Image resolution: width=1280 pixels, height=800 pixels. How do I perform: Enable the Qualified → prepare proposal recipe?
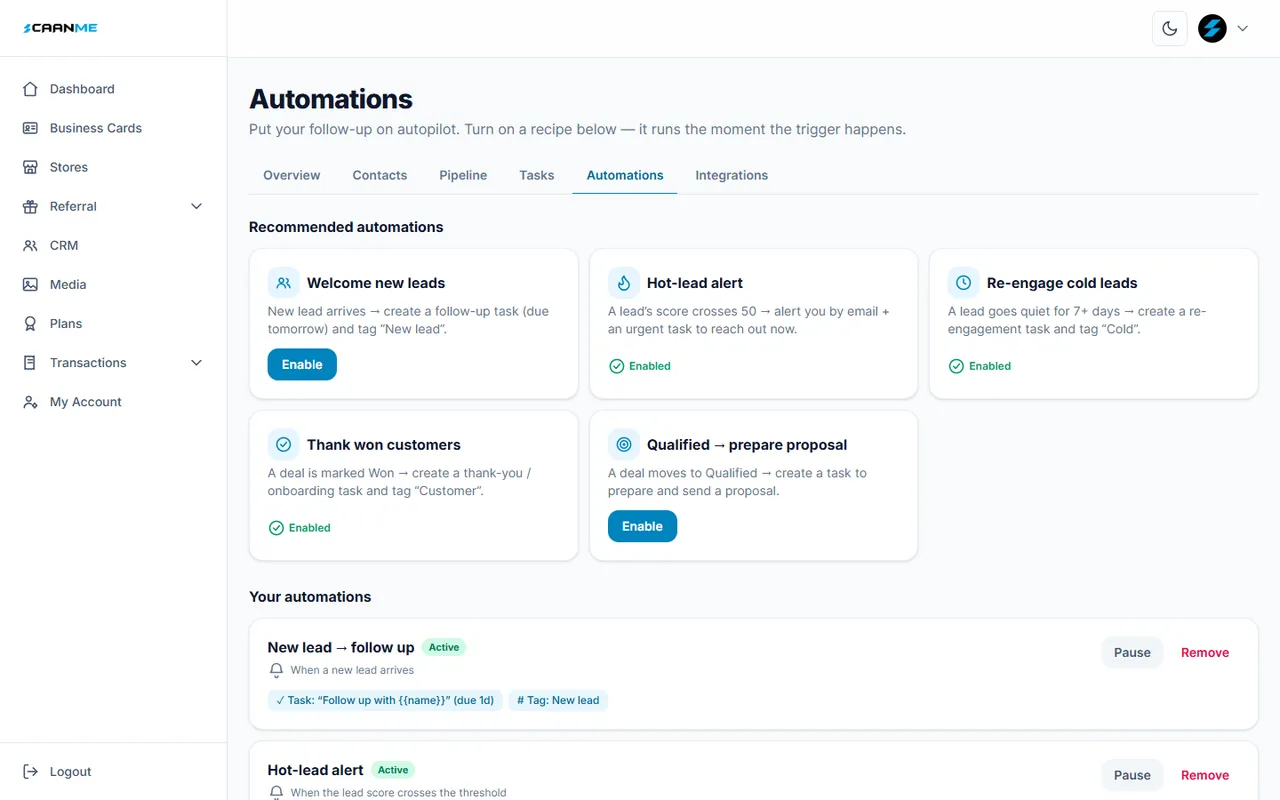tap(642, 526)
